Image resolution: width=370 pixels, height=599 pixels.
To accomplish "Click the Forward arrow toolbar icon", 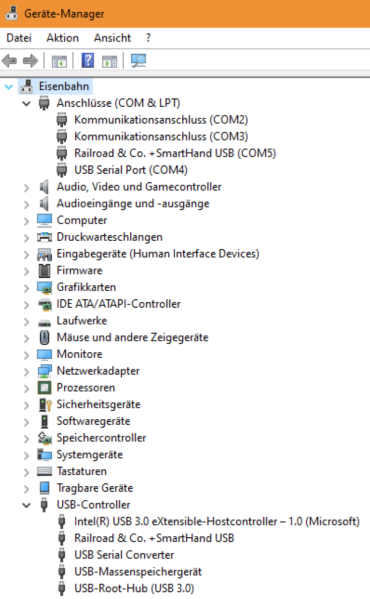I will (x=31, y=61).
